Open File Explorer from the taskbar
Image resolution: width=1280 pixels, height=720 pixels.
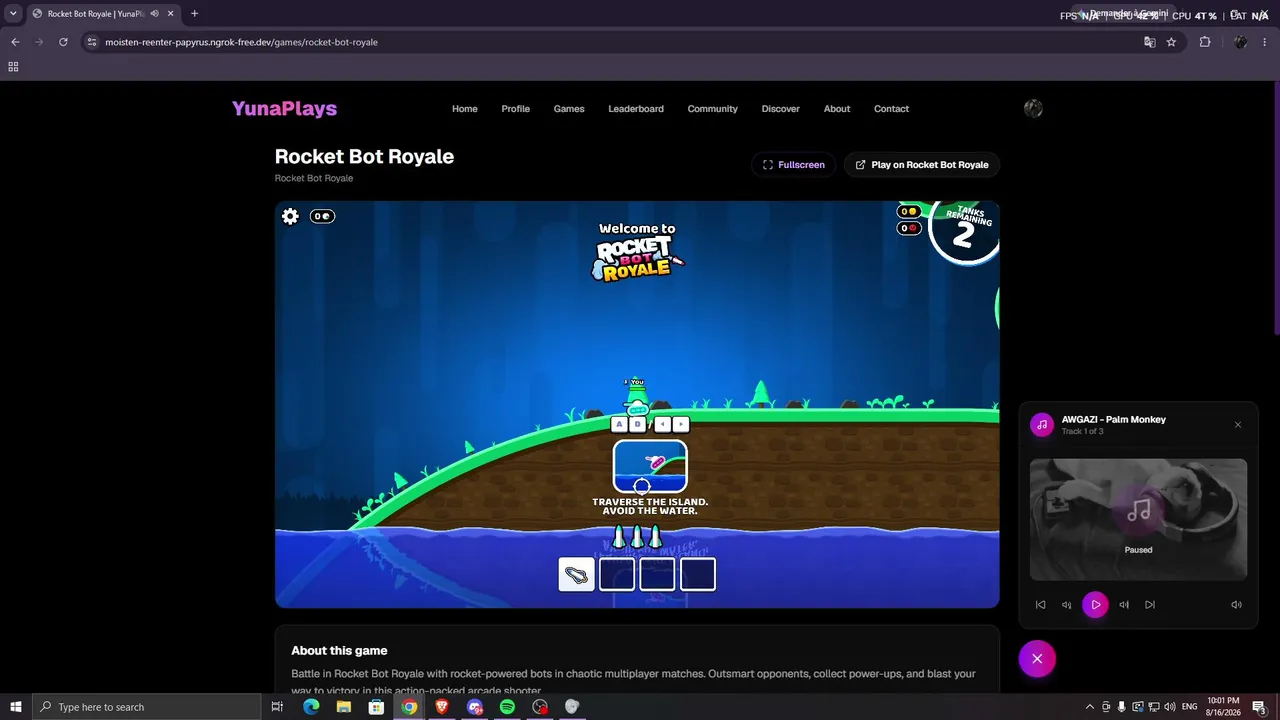click(x=344, y=707)
